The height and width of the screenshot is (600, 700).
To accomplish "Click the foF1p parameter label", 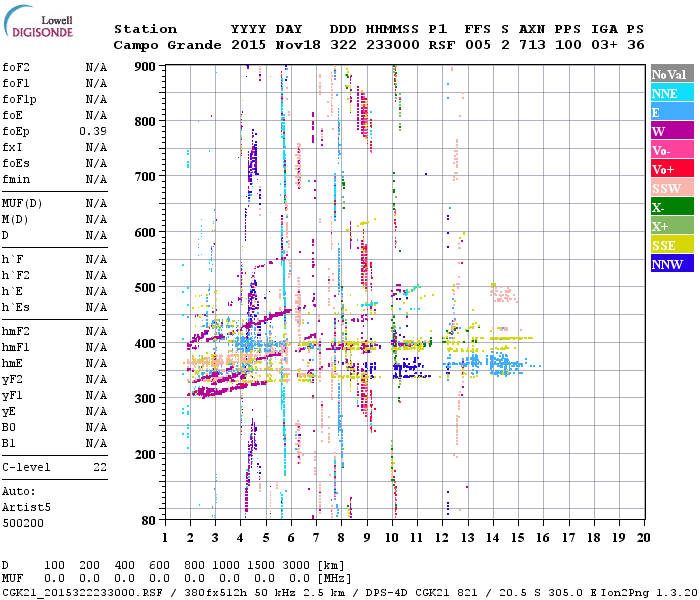I will point(19,100).
